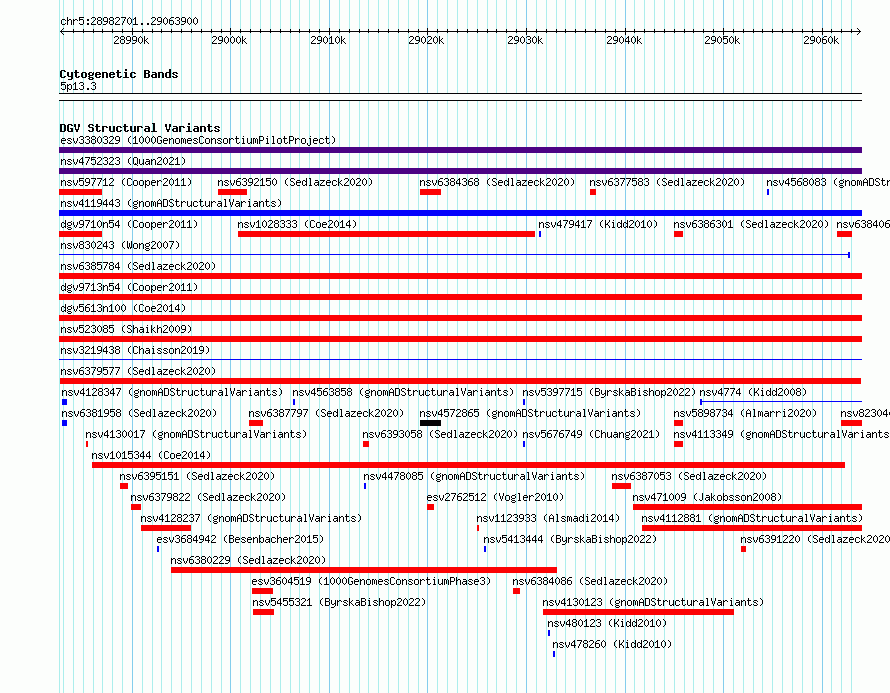Click the nsv597712 (Cooper2011) red bar
890x693 pixels.
pos(81,192)
